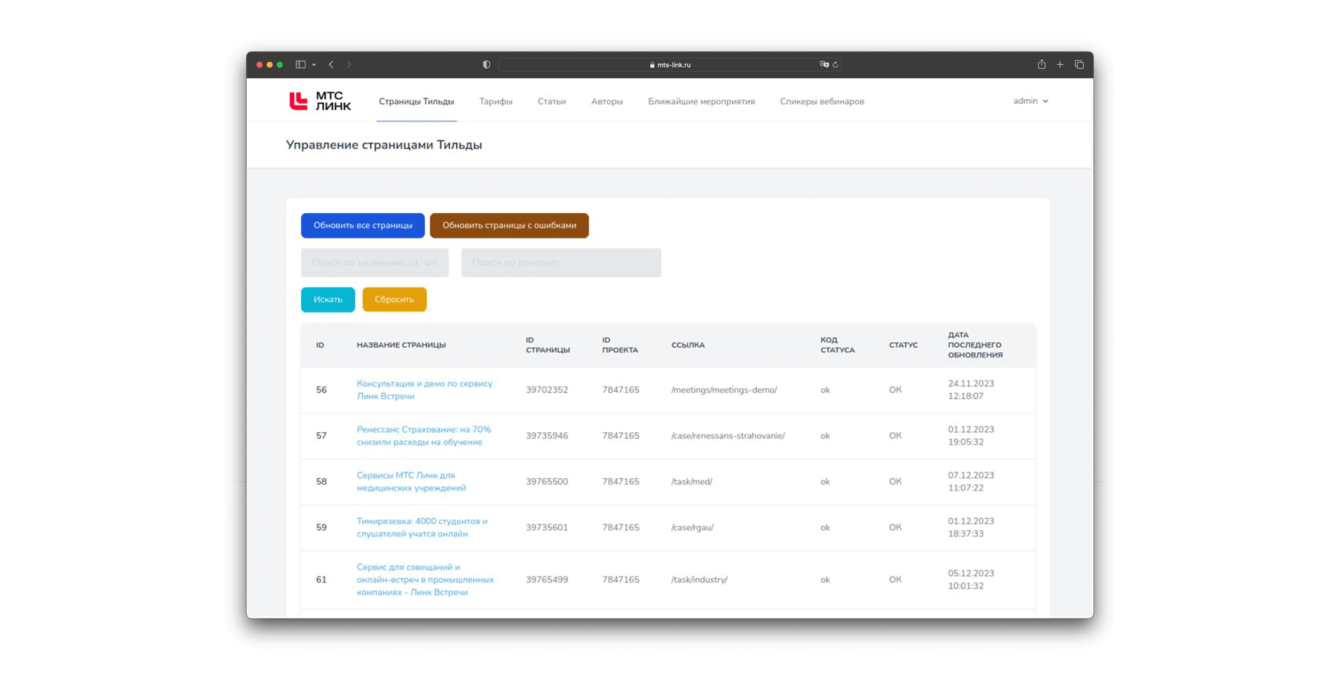This screenshot has height=688, width=1340.
Task: Click the /task/med/ path cell
Action: 692,482
